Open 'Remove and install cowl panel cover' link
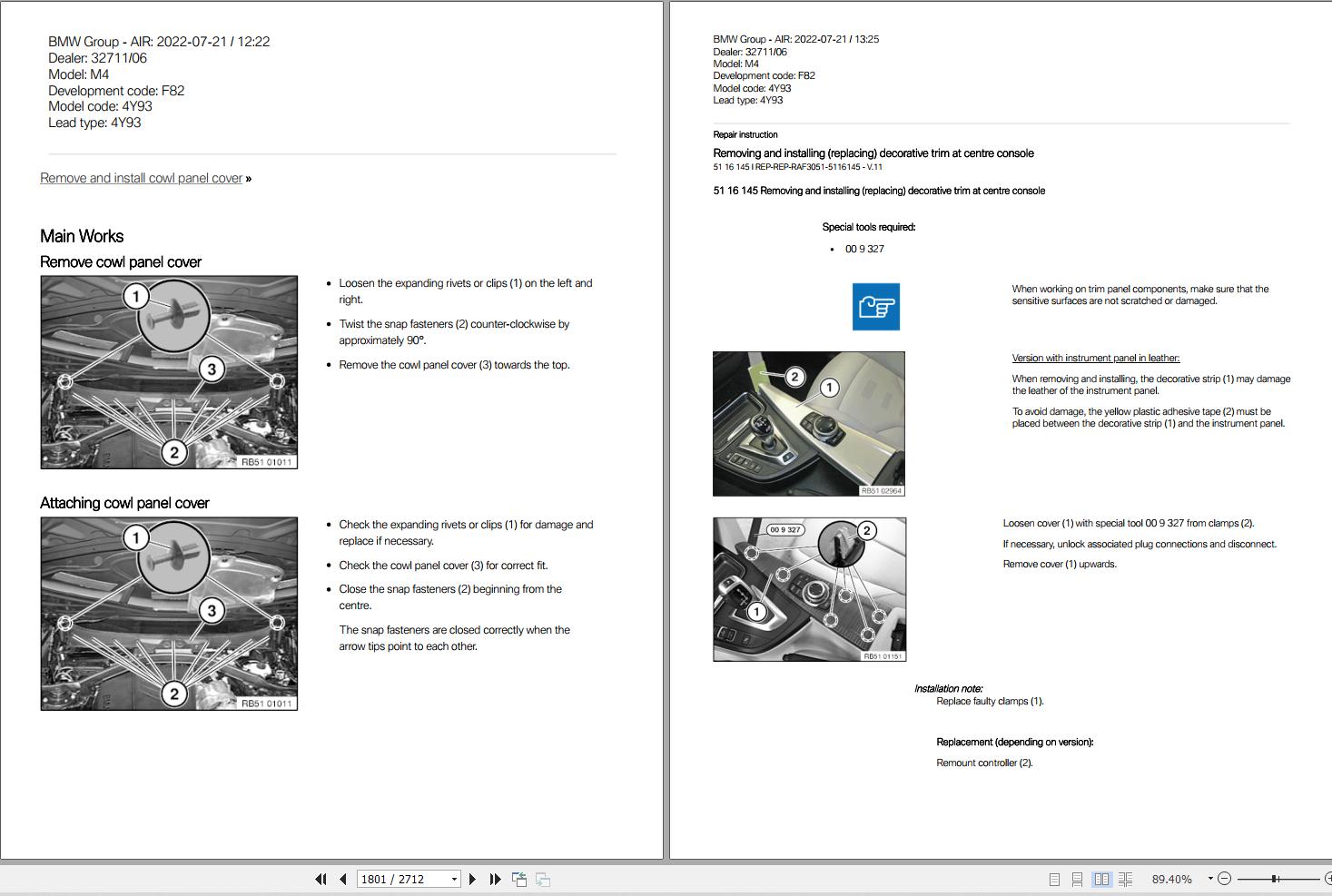The image size is (1332, 896). 142,178
